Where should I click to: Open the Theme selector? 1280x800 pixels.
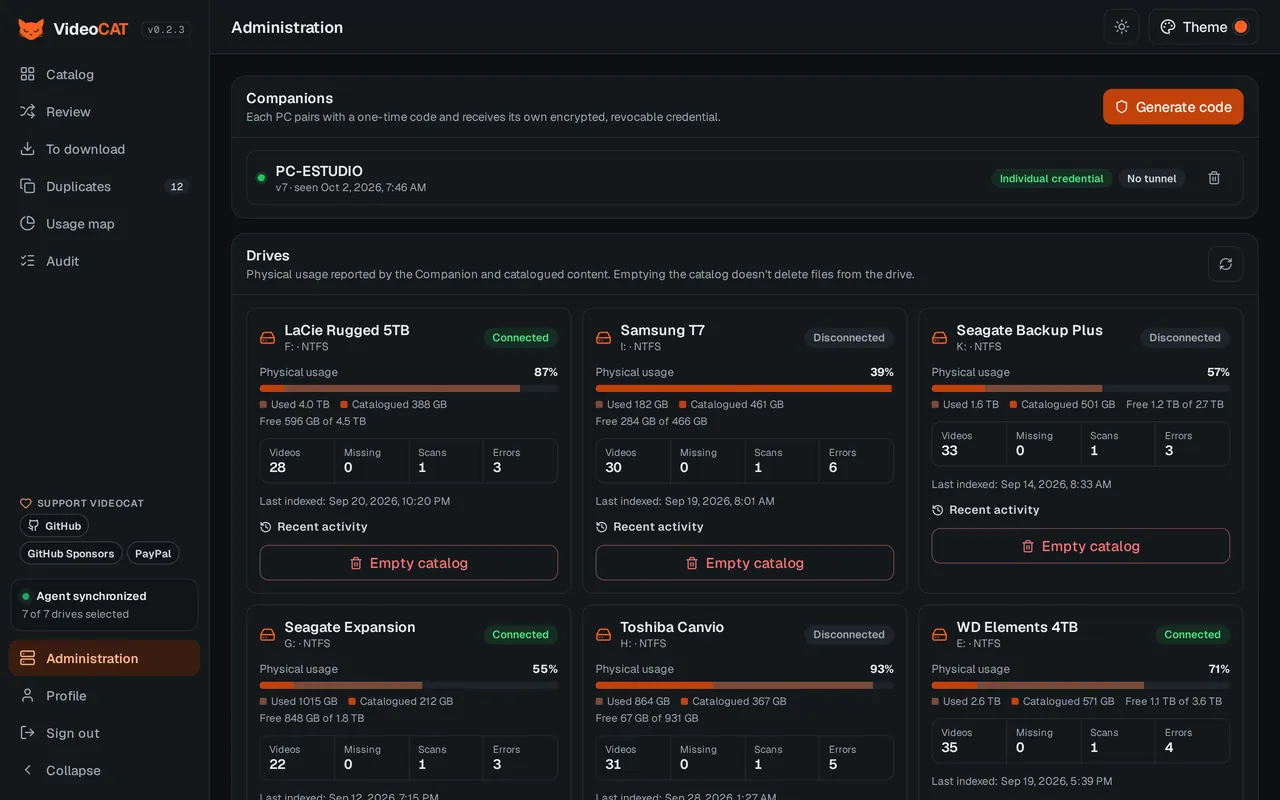coord(1203,27)
